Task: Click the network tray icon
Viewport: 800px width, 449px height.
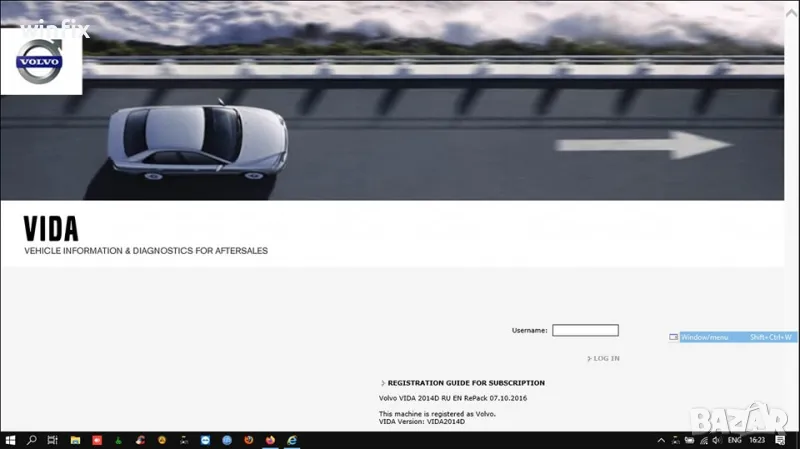Action: [676, 440]
